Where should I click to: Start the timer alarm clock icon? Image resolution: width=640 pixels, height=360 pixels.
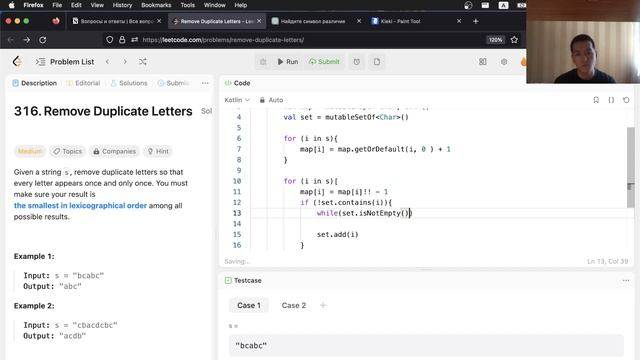357,62
